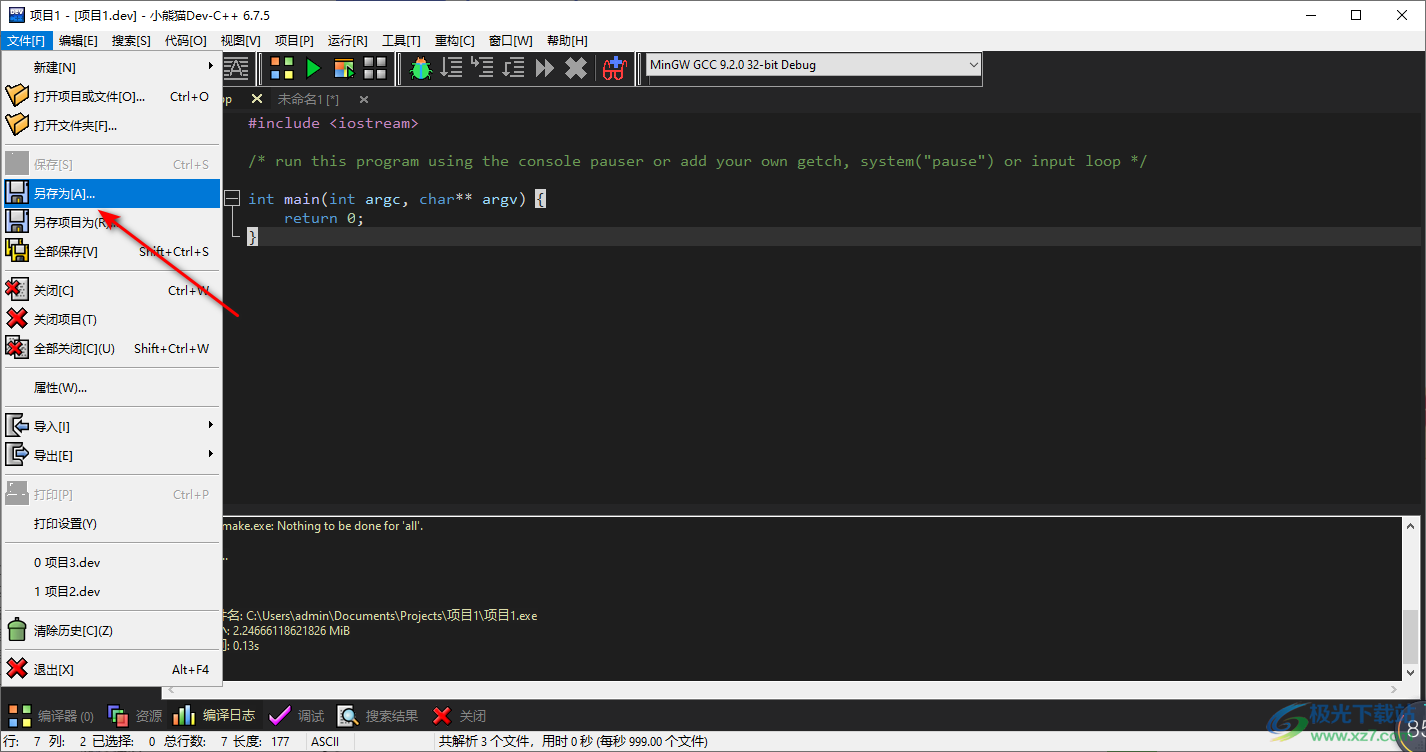This screenshot has height=752, width=1426.
Task: Click the ASCII encoding status bar entry
Action: (x=325, y=741)
